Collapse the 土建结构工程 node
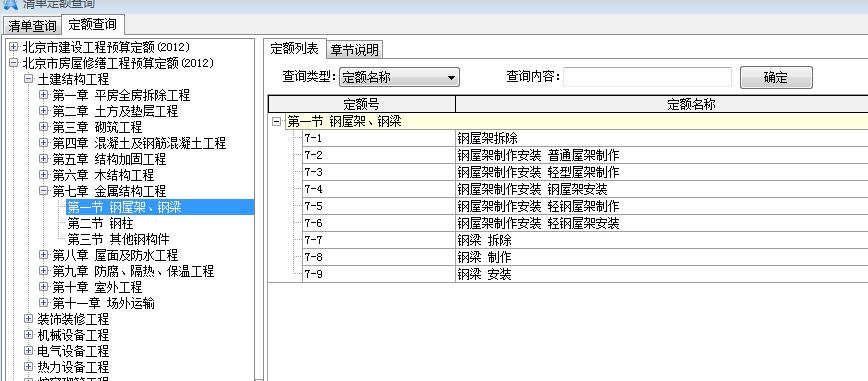Viewport: 868px width, 381px height. coord(29,79)
